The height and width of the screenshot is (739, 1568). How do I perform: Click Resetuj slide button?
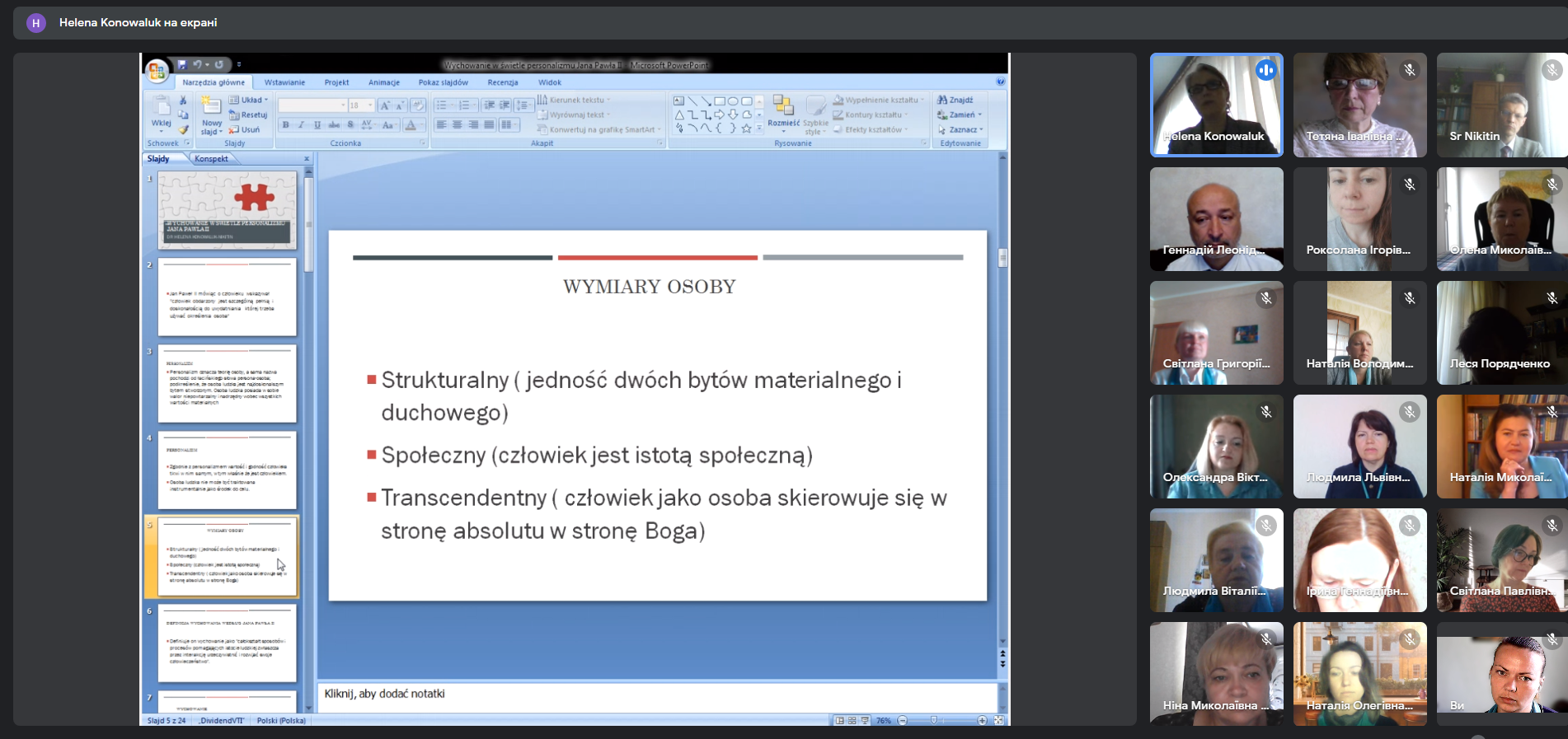[x=249, y=115]
